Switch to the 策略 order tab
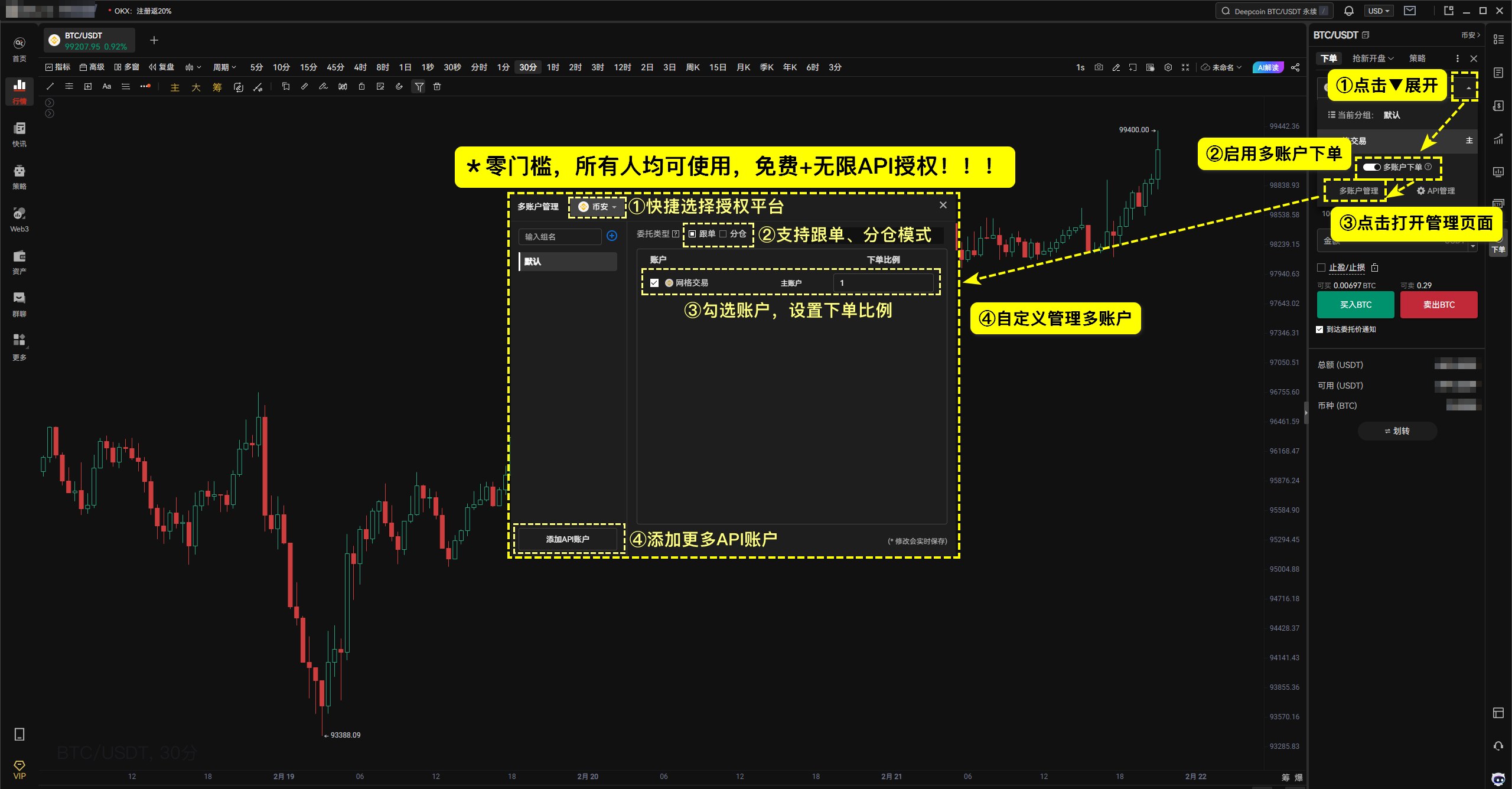The image size is (1512, 789). click(1417, 58)
